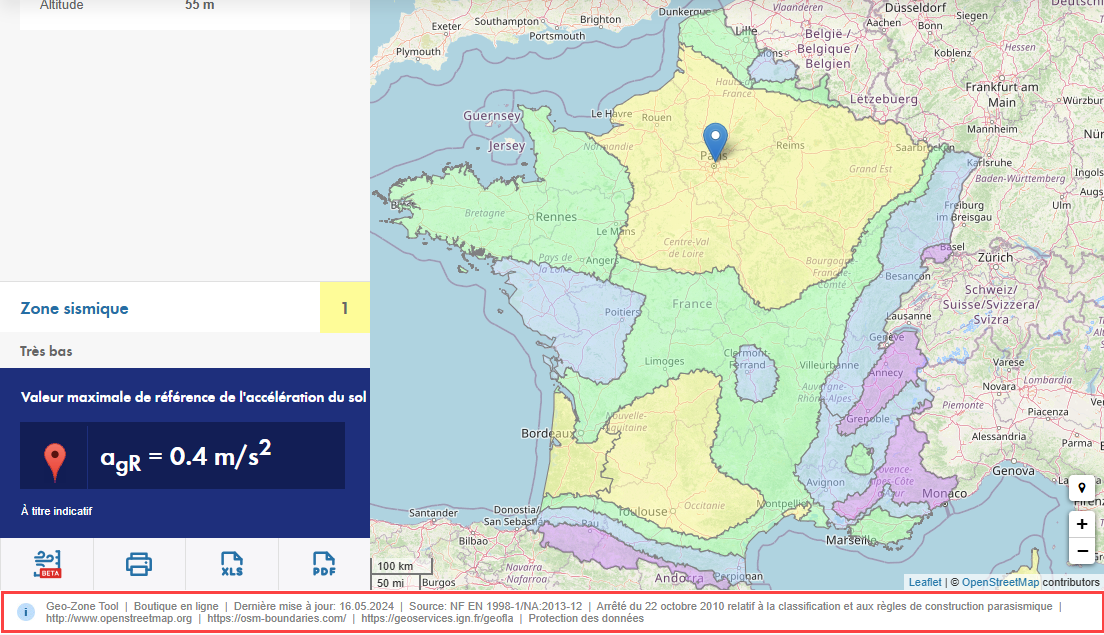Zoom in on the map

point(1081,524)
